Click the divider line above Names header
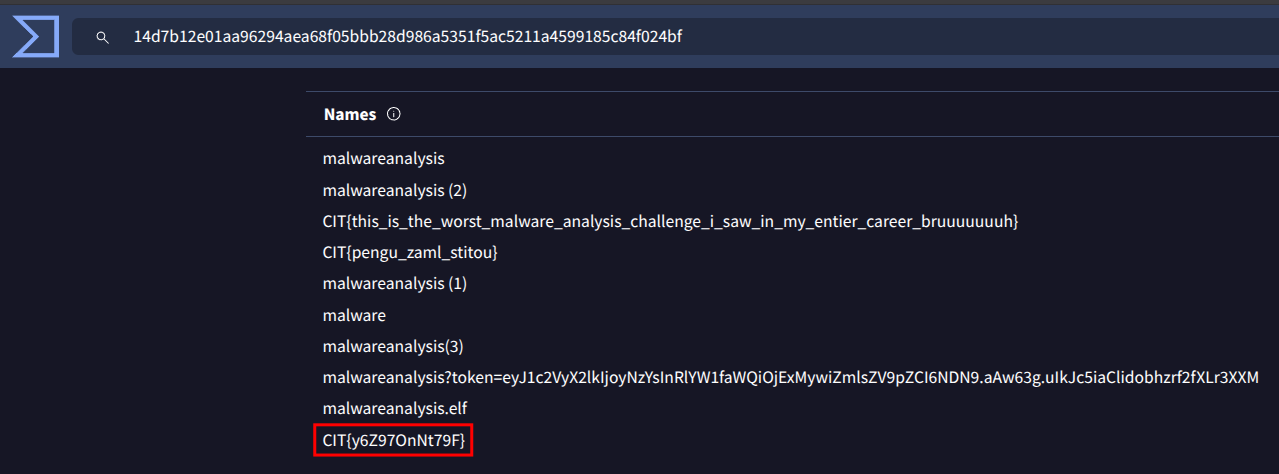This screenshot has height=474, width=1279. (x=790, y=92)
